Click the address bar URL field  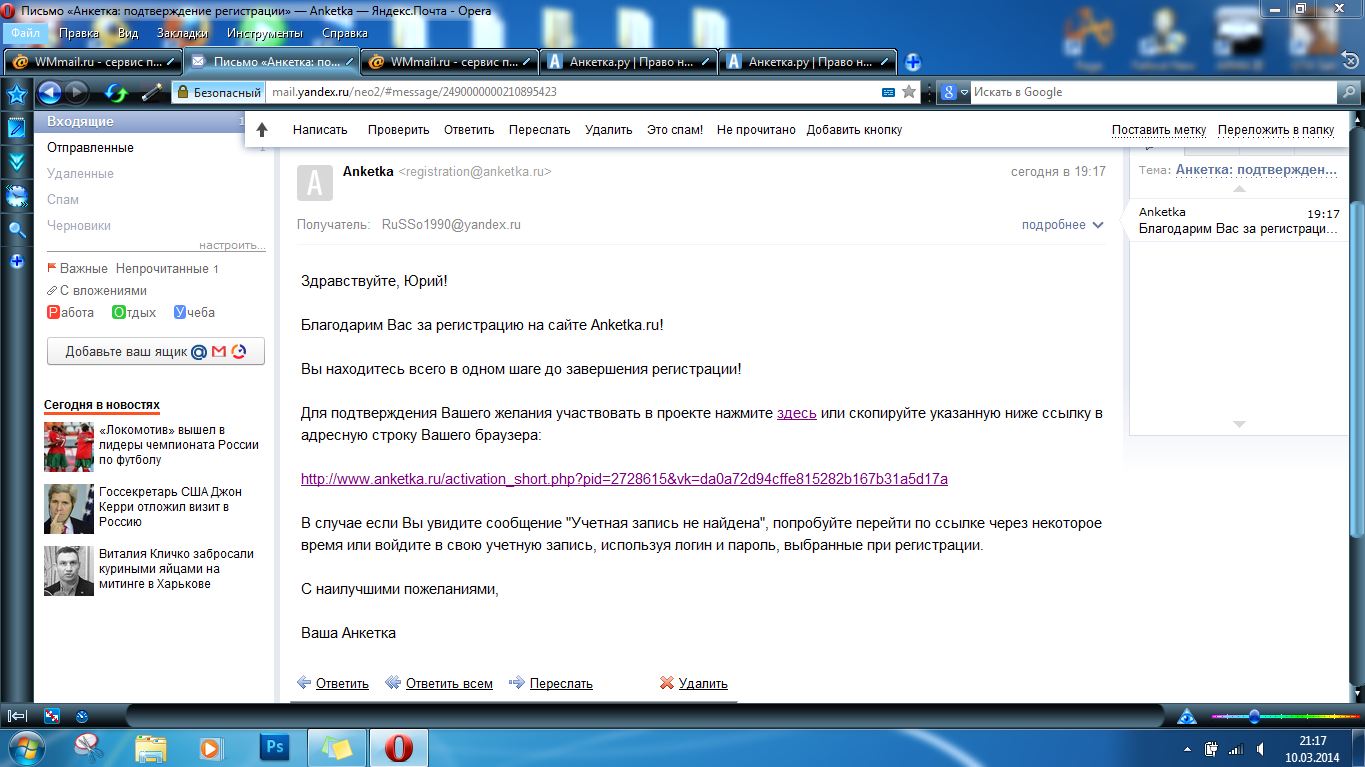click(572, 92)
